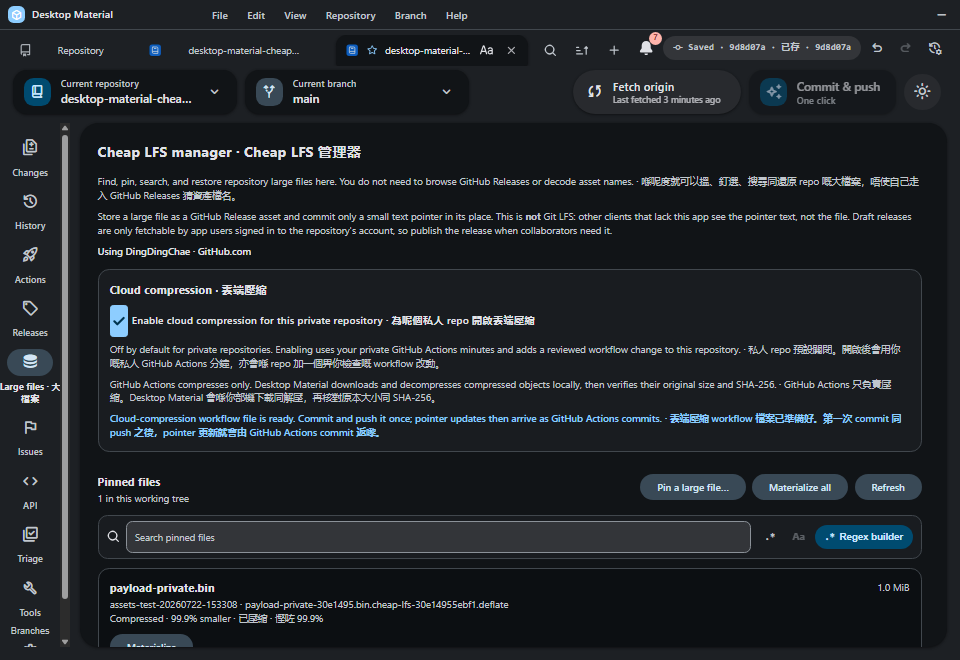
Task: Click the search magnifier in tab bar
Action: [550, 50]
